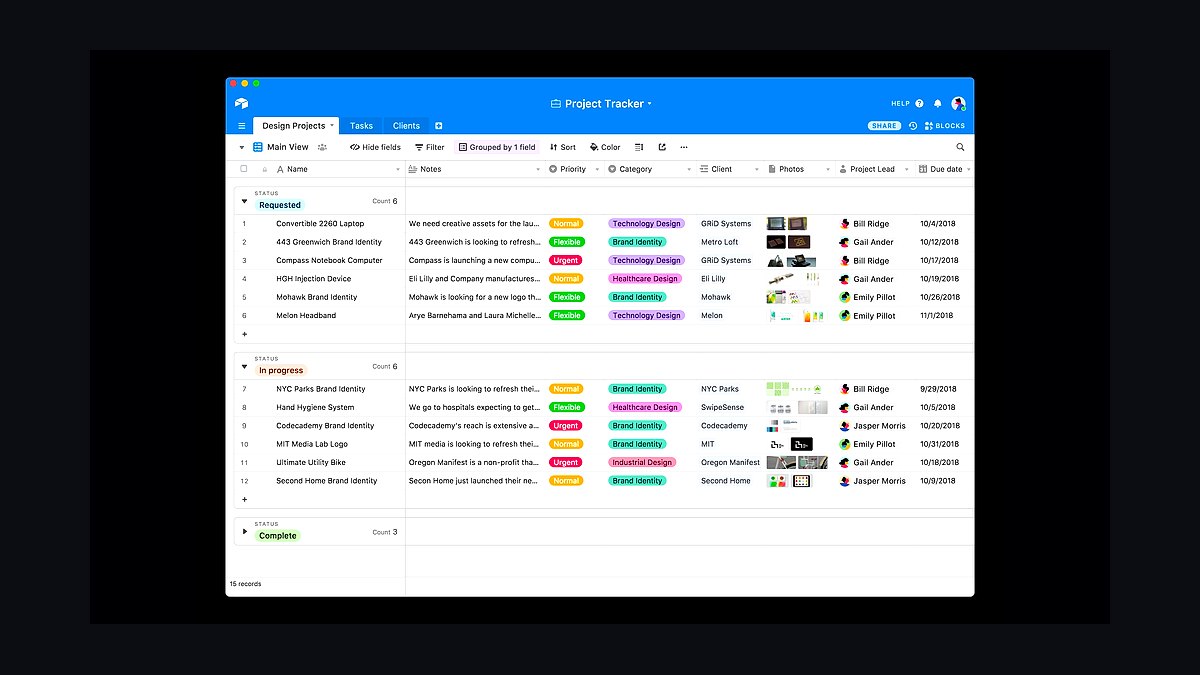
Task: Click the HGH Injection Device record name
Action: [x=313, y=279]
